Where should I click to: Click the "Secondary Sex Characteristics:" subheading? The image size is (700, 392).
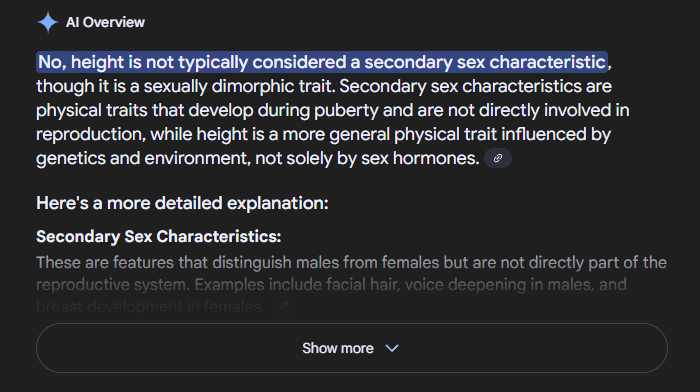158,236
